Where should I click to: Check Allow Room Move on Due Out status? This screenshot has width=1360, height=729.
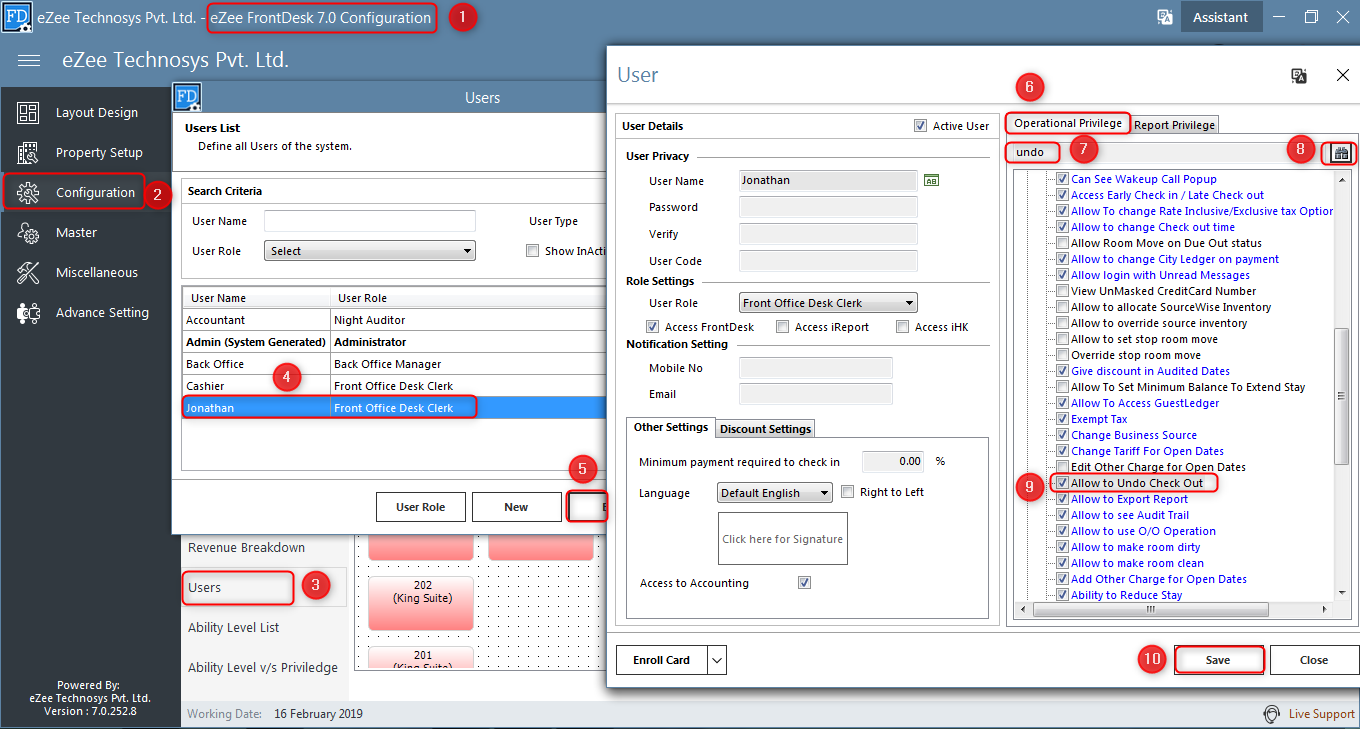pos(1063,243)
